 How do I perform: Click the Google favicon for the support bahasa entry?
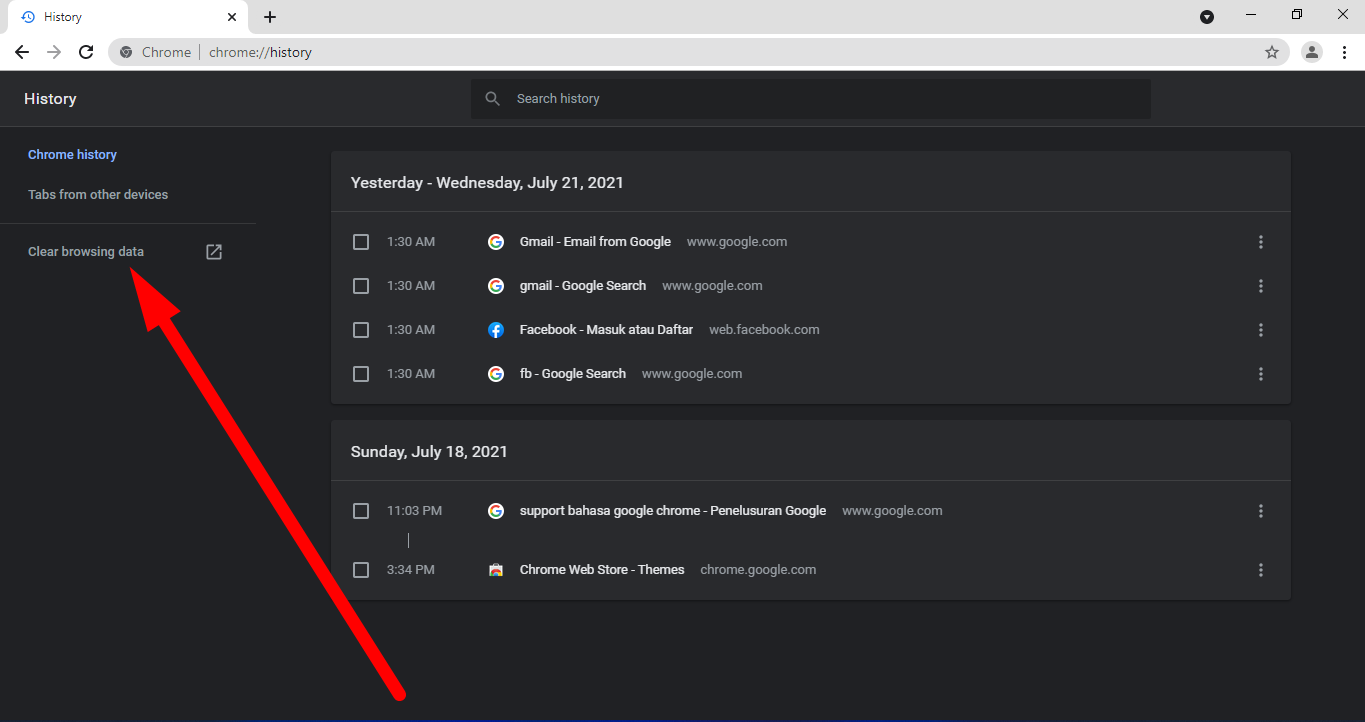coord(496,511)
